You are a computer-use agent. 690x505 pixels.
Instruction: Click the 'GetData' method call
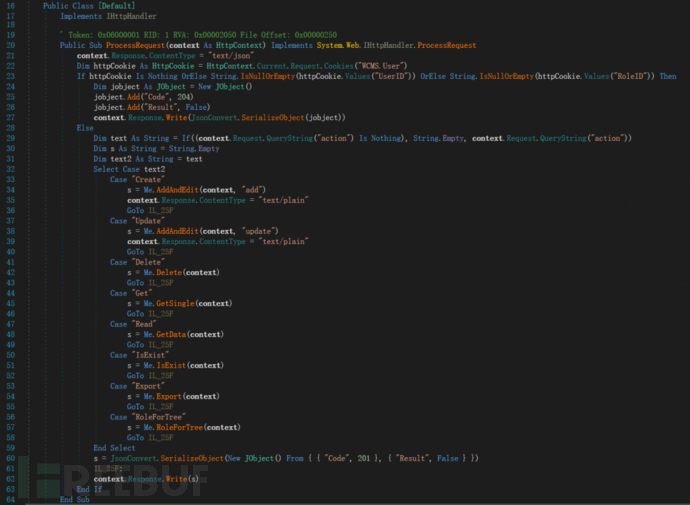pyautogui.click(x=171, y=335)
